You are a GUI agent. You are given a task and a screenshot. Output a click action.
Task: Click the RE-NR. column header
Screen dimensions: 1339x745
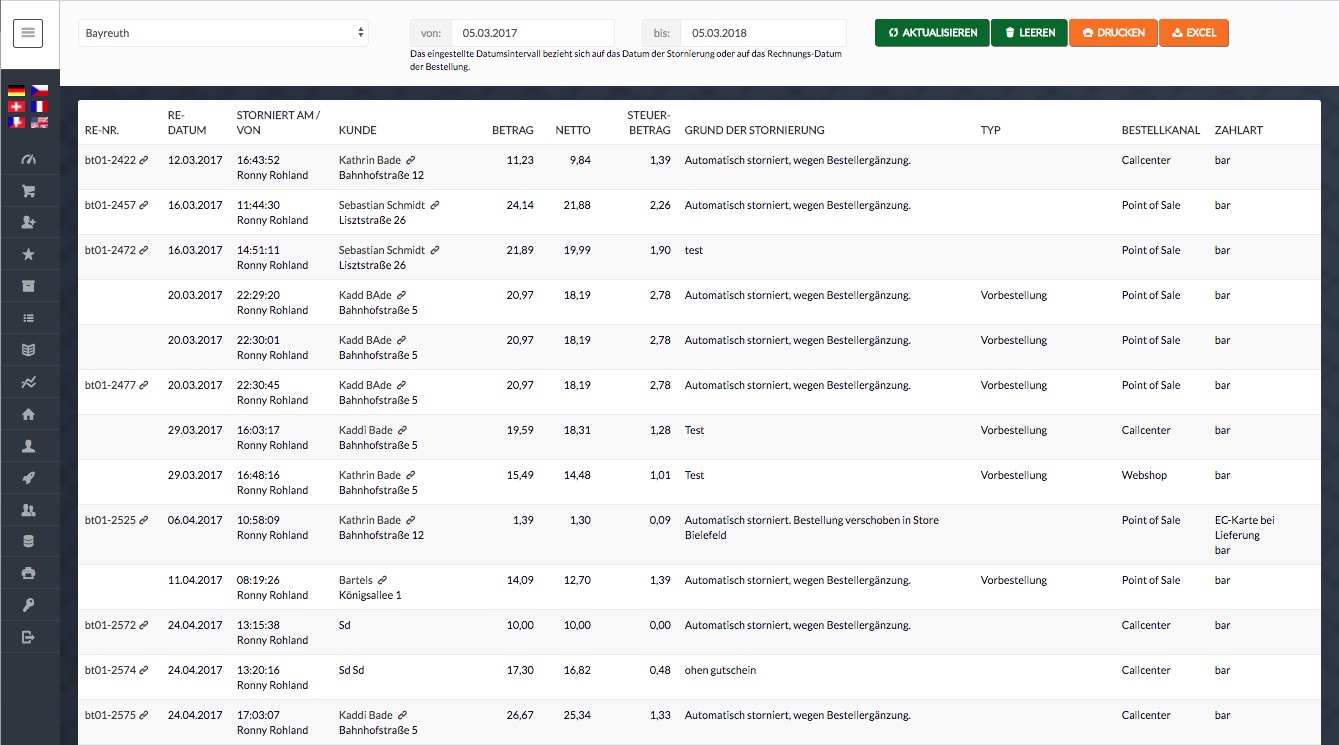tap(102, 130)
